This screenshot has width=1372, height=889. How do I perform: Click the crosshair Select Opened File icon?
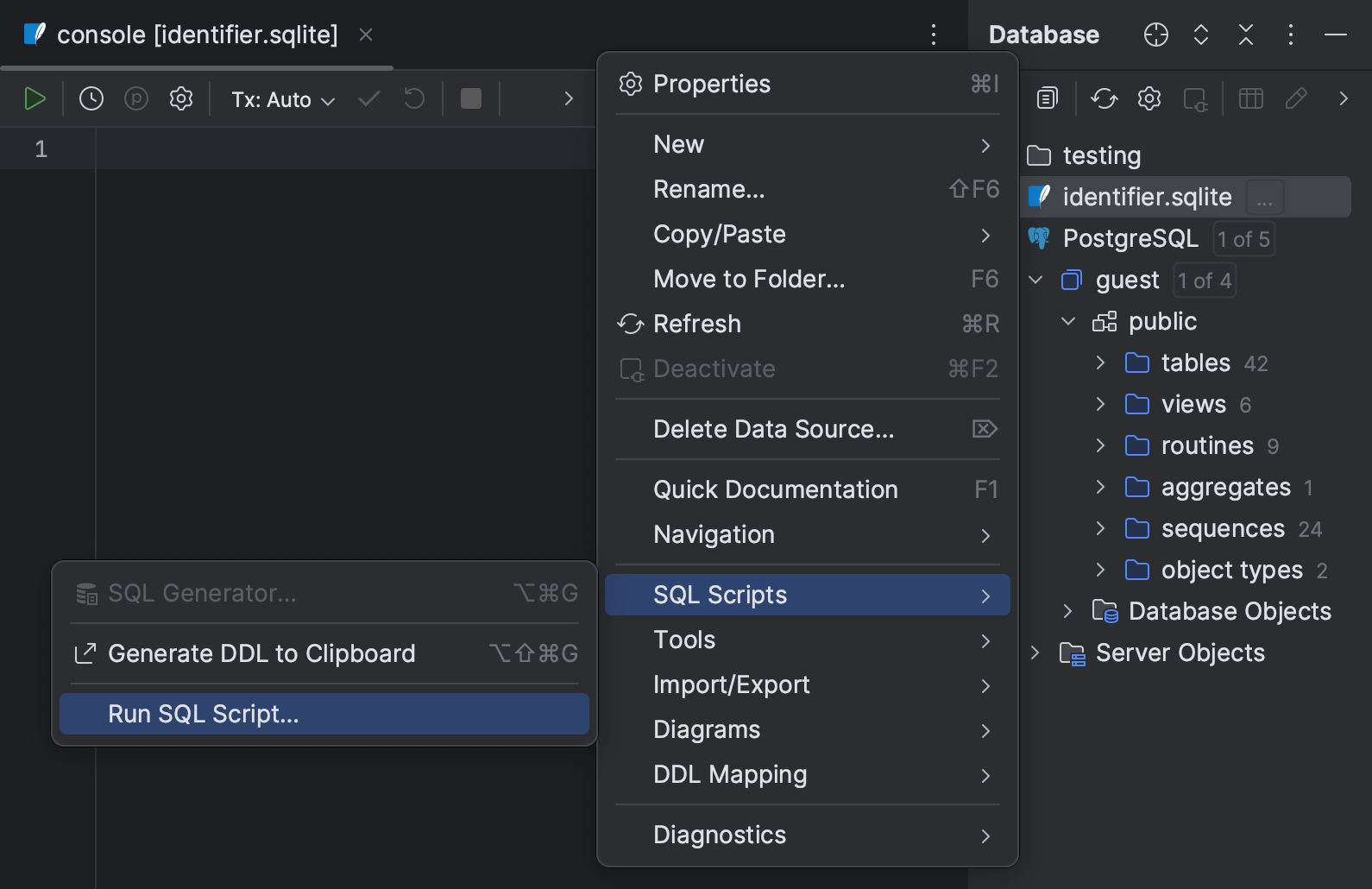1155,35
